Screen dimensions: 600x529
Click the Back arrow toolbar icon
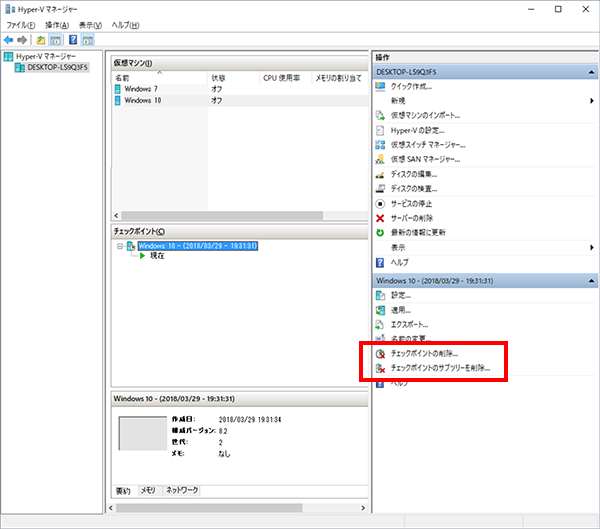point(8,40)
